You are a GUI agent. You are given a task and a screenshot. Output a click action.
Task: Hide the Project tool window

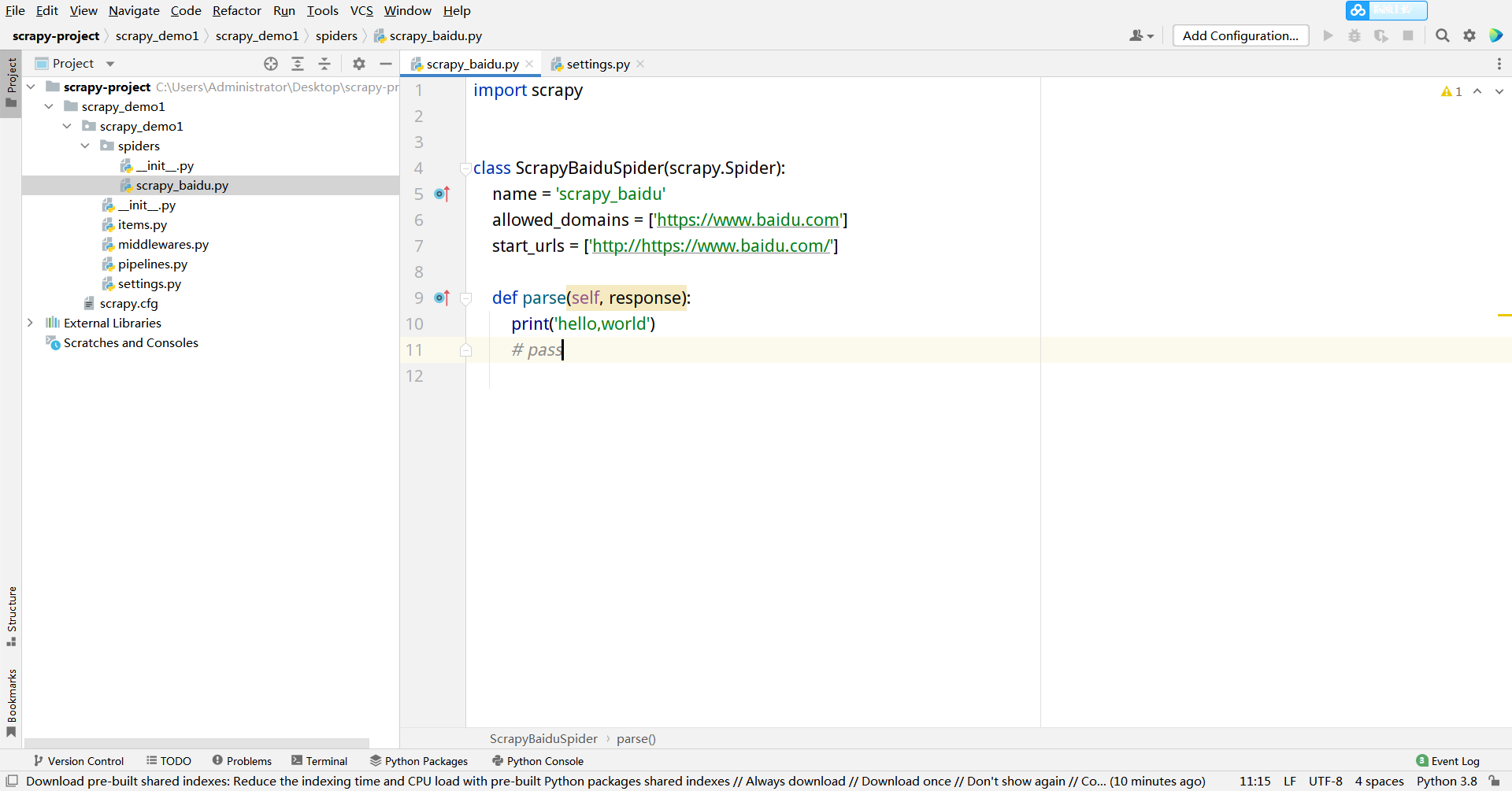[386, 64]
